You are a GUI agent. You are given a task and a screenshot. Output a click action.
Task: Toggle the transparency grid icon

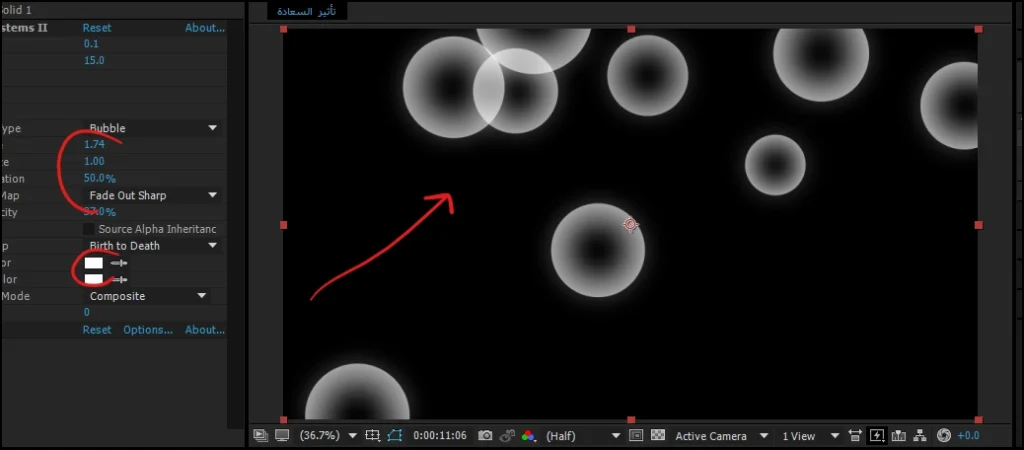coord(658,434)
